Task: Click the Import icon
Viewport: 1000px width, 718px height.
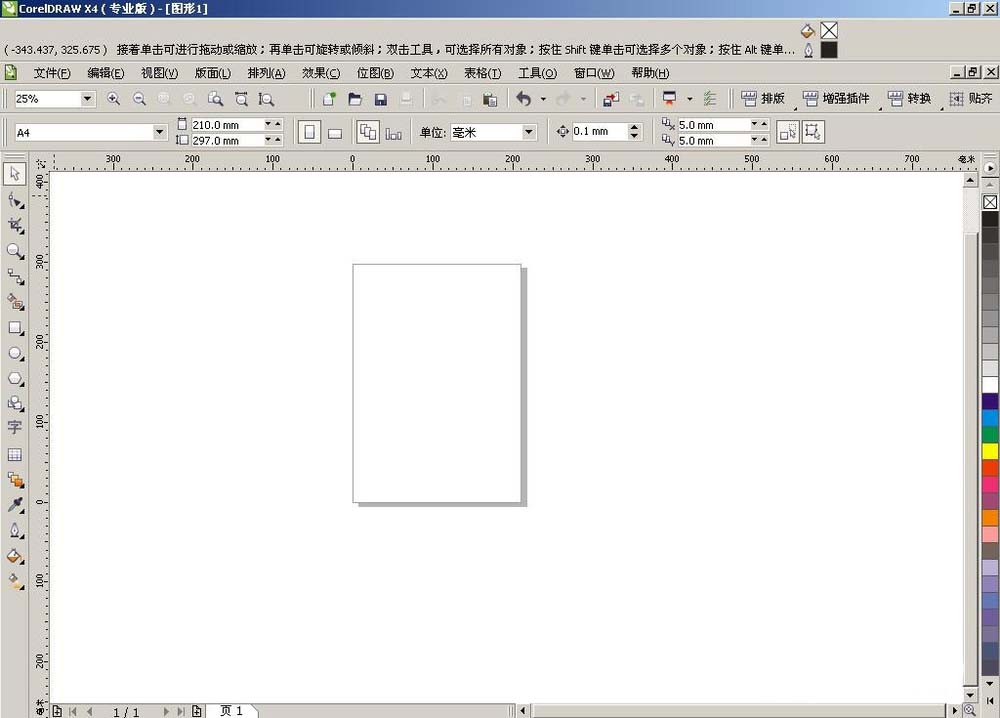Action: [611, 99]
